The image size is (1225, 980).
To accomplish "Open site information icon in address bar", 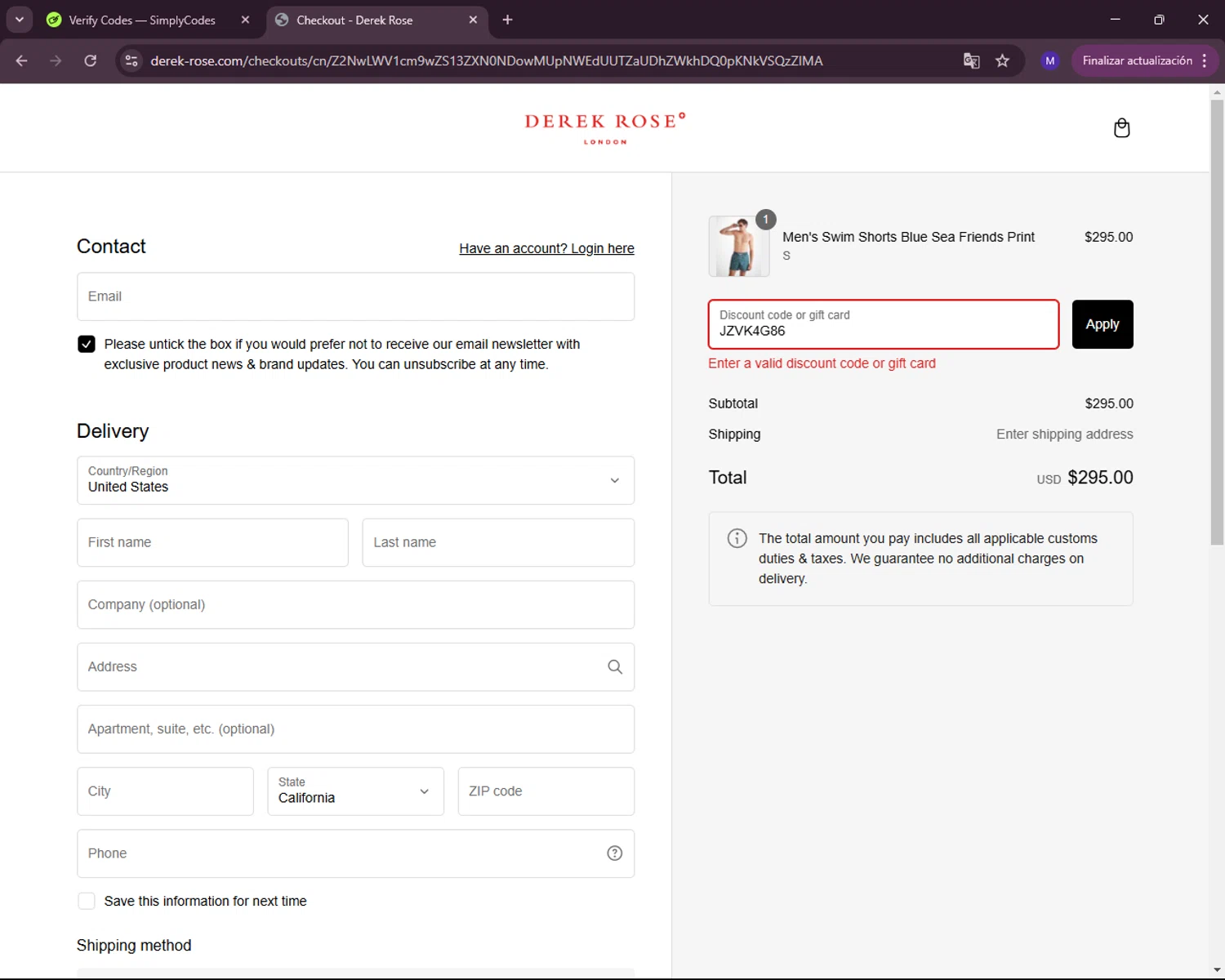I will [131, 60].
